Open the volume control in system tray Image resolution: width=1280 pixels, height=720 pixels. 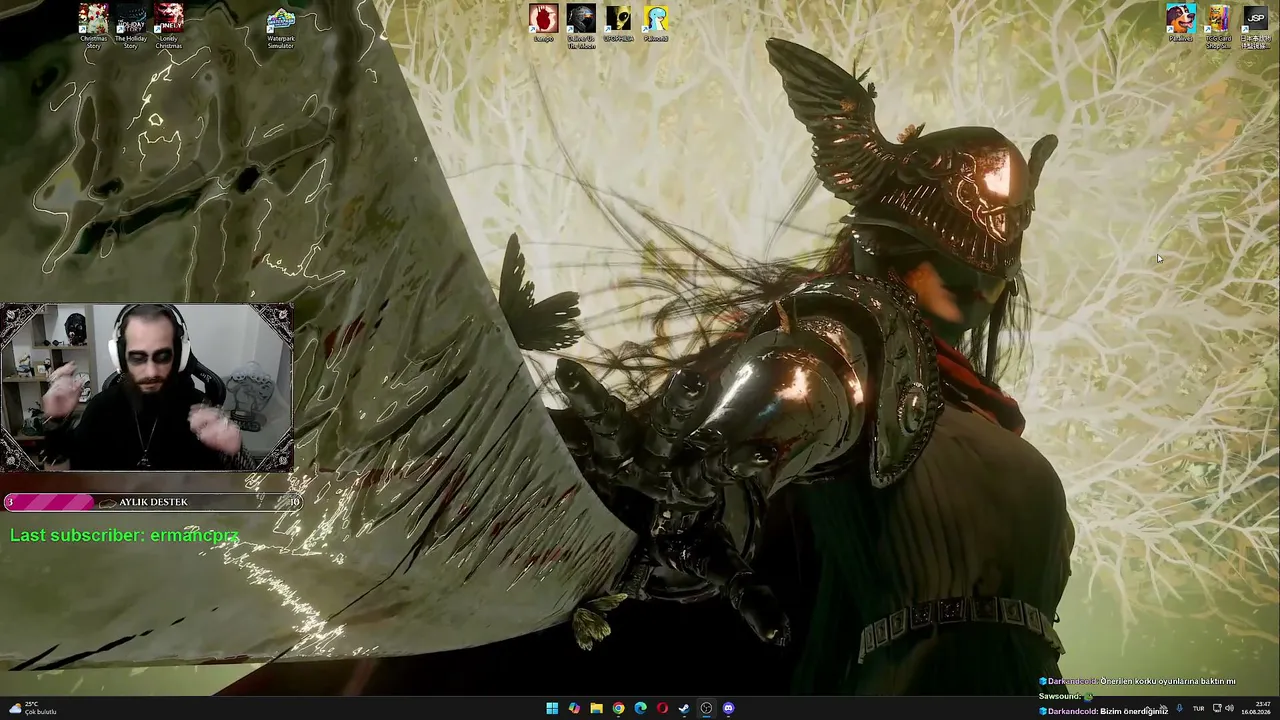click(x=1229, y=708)
